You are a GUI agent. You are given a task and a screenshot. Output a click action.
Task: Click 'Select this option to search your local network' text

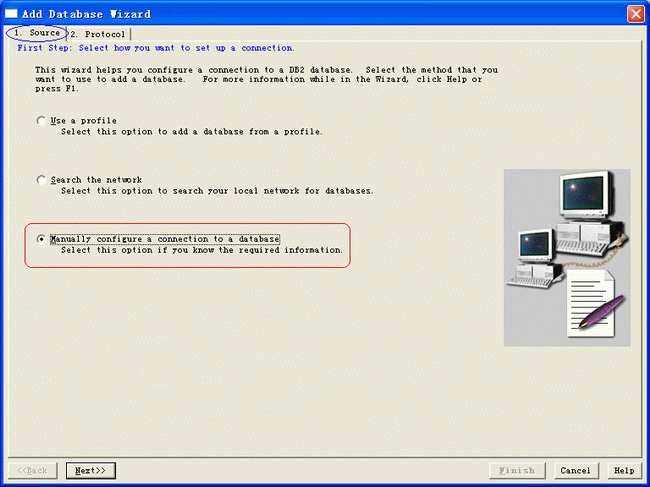point(216,191)
